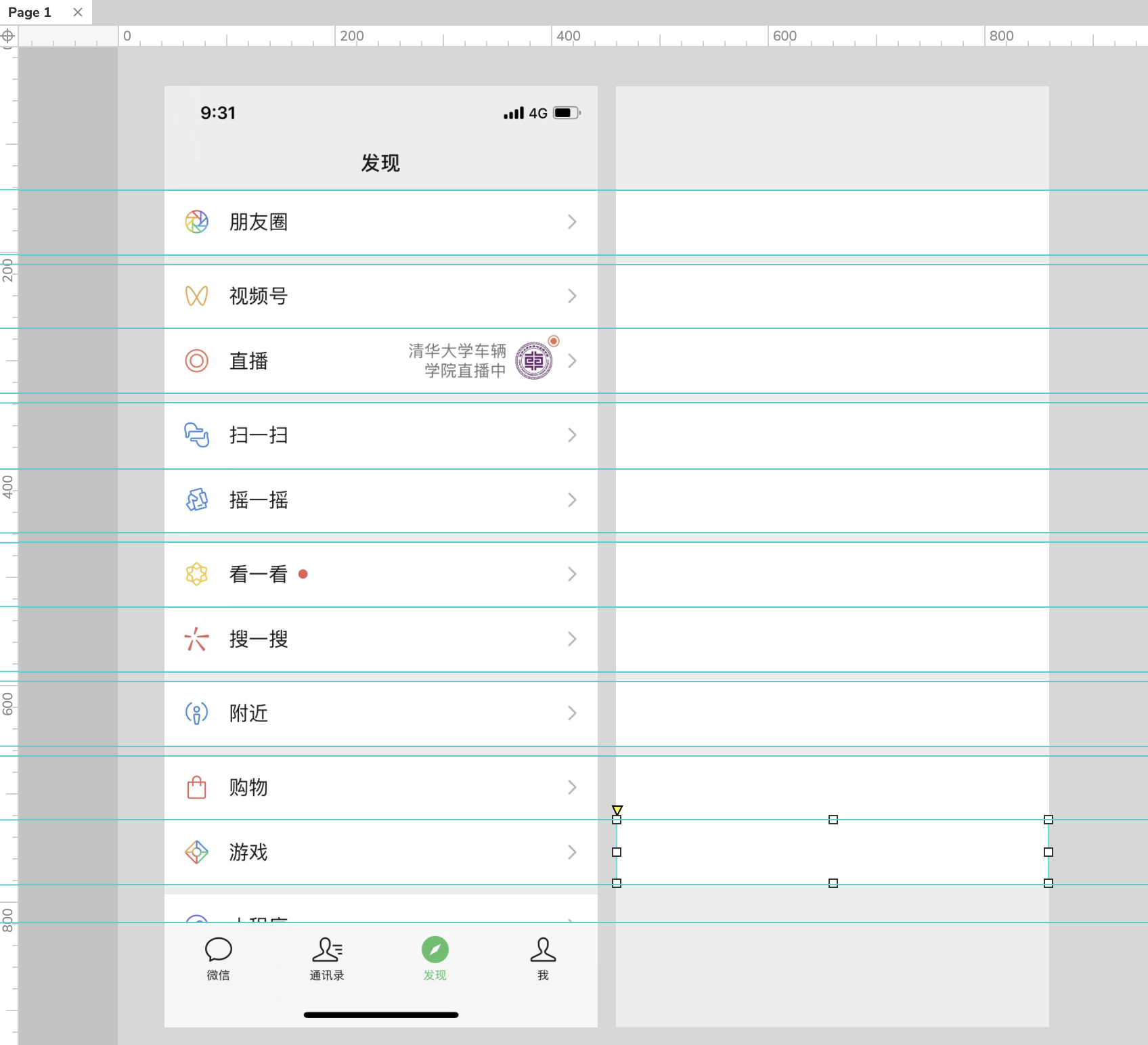
Task: Select the 购物 label text
Action: [x=249, y=787]
